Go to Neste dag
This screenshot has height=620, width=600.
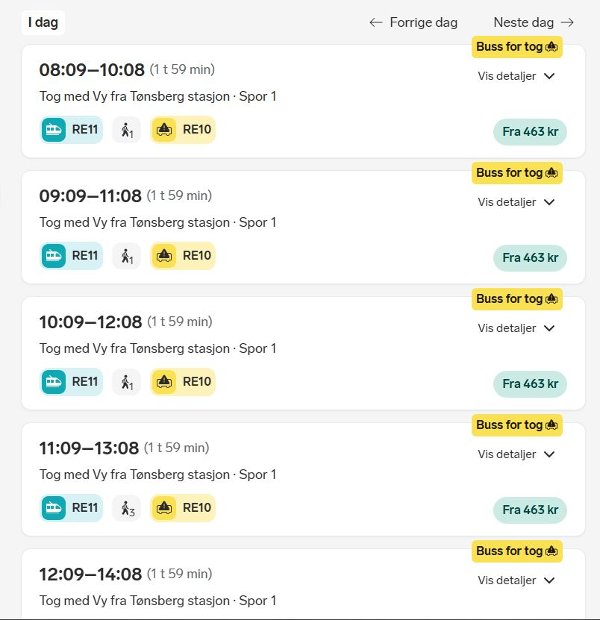point(534,22)
